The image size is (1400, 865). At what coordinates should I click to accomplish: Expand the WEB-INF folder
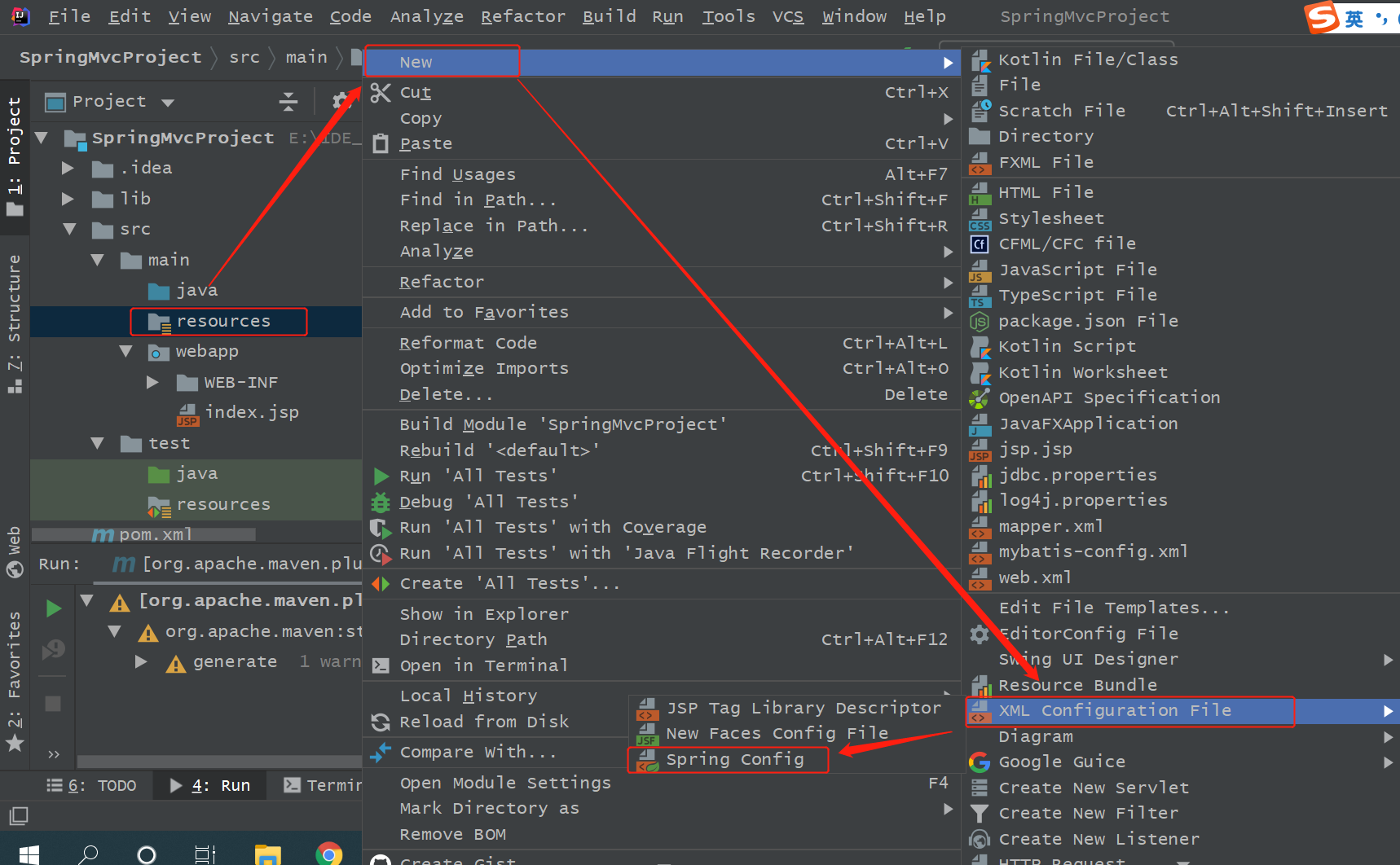pos(152,383)
